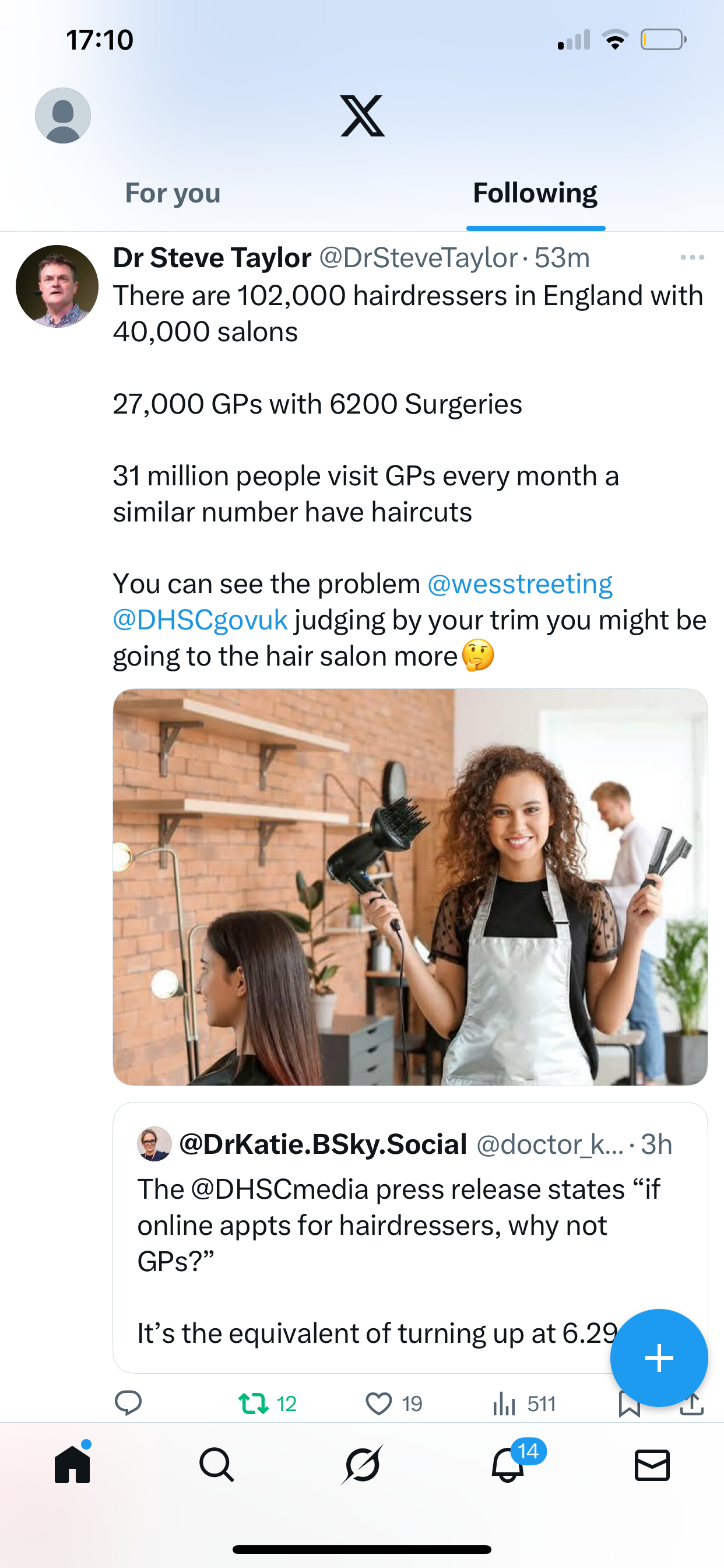This screenshot has width=724, height=1568.
Task: Open notifications with 14 unread
Action: (507, 1464)
